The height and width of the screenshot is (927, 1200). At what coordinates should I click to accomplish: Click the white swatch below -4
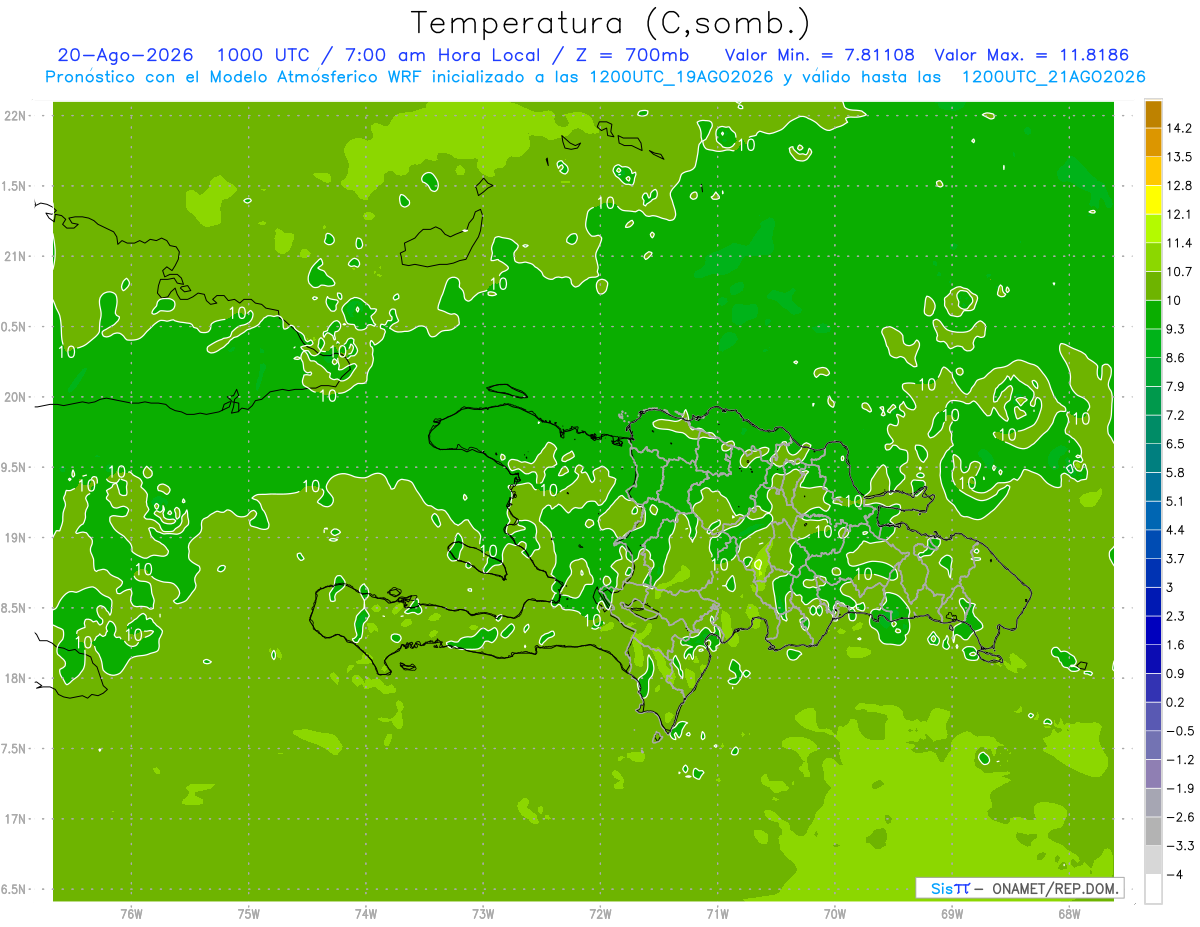click(1153, 889)
